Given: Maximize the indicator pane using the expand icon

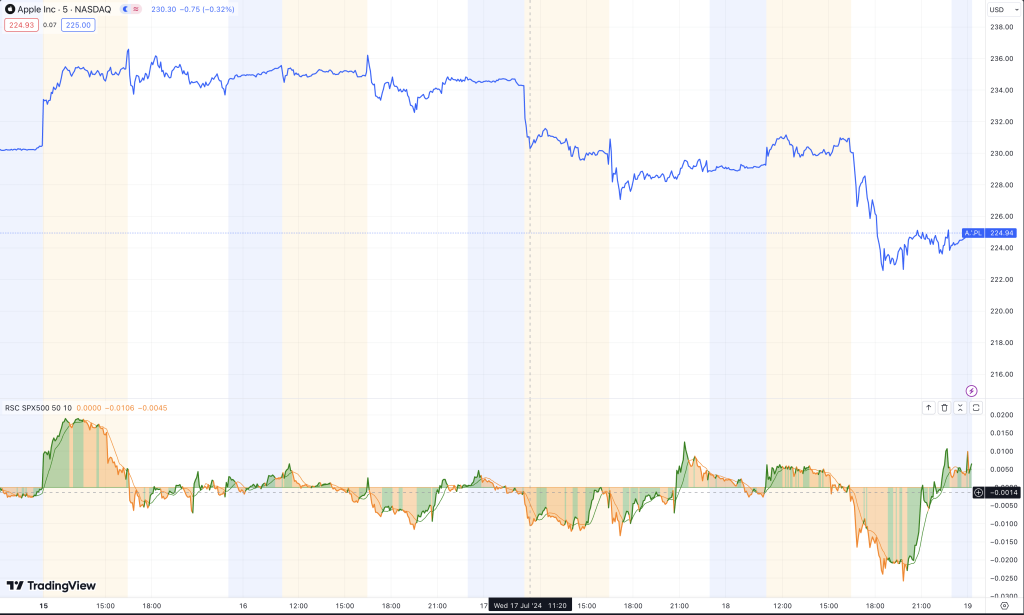Looking at the screenshot, I should coord(976,407).
